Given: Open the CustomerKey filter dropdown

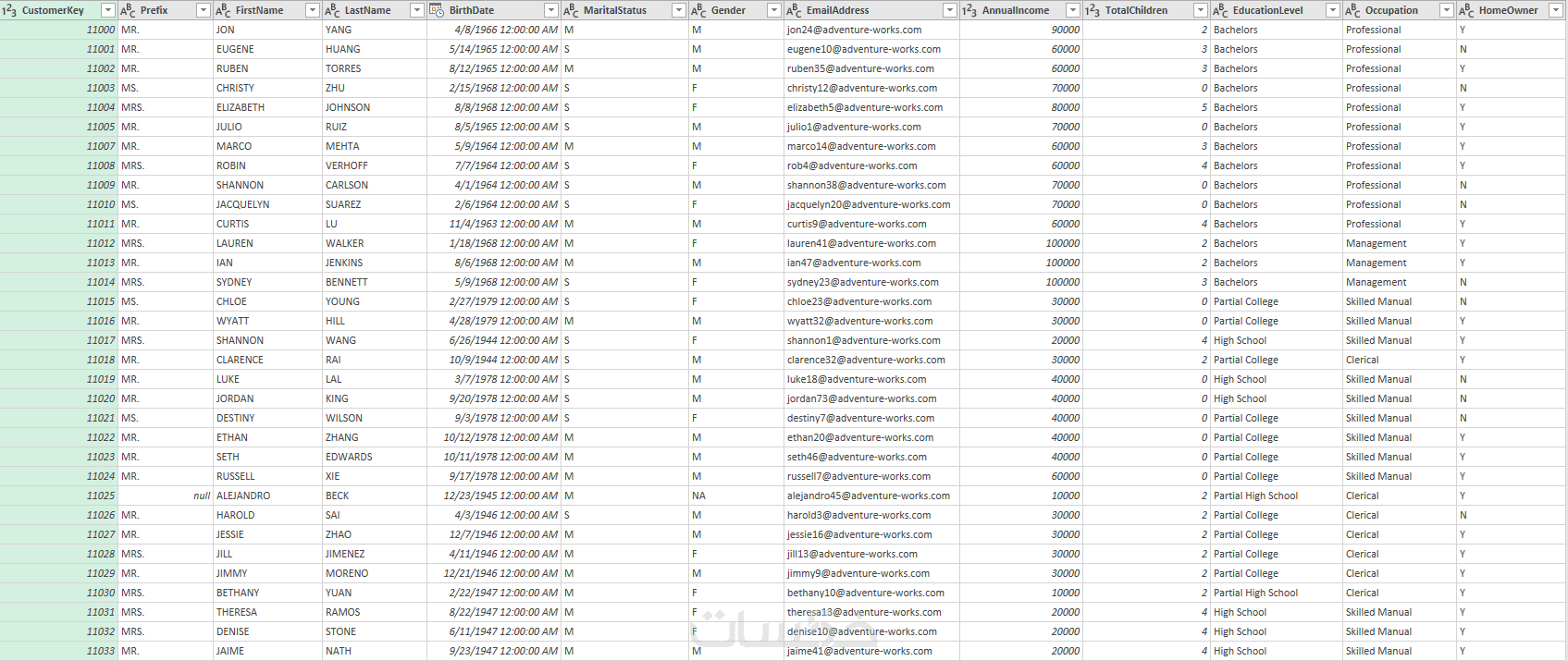Looking at the screenshot, I should coord(107,10).
